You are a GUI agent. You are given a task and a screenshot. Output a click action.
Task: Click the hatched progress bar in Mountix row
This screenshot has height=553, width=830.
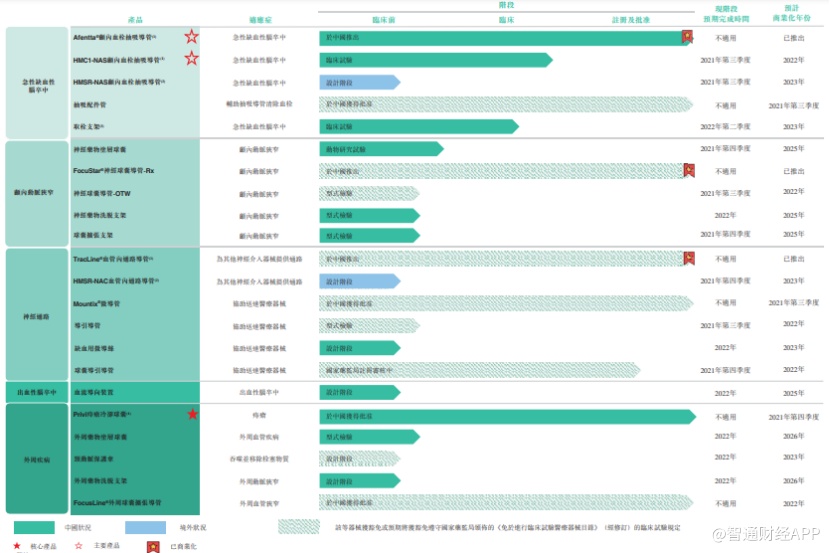(x=507, y=303)
